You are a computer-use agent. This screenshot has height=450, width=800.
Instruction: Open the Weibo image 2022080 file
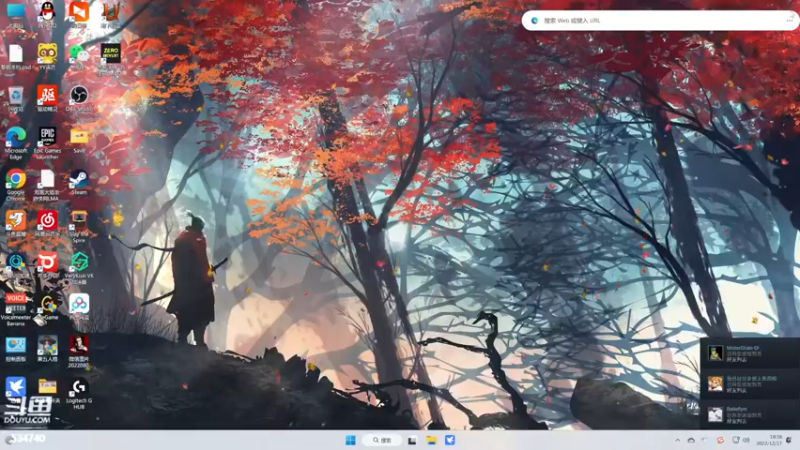[79, 352]
